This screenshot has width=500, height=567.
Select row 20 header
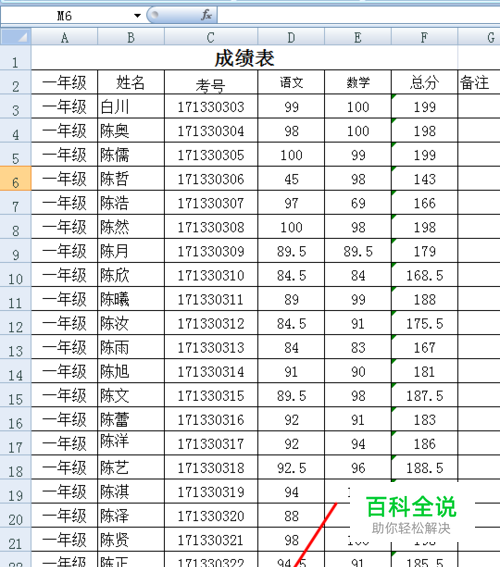click(x=16, y=515)
